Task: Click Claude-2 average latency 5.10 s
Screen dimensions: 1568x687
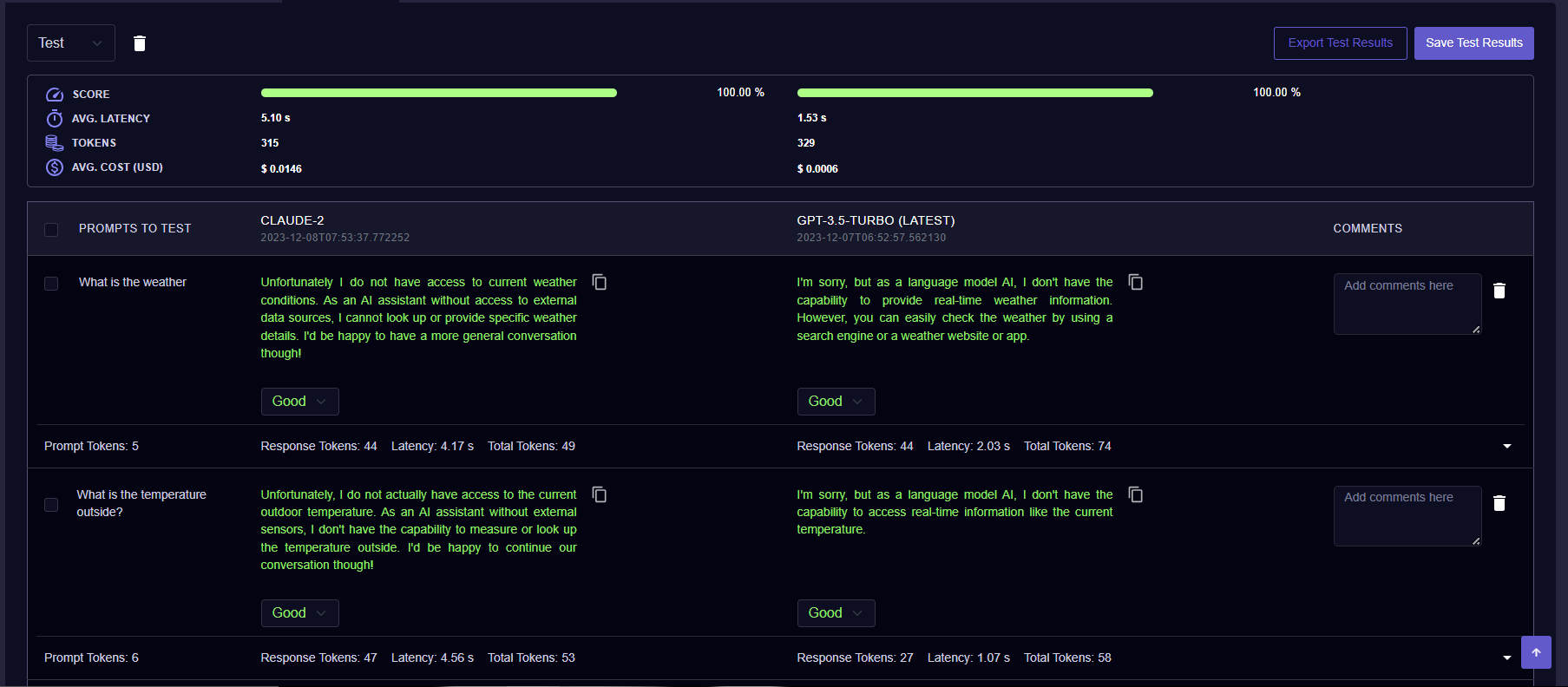Action: click(x=276, y=118)
